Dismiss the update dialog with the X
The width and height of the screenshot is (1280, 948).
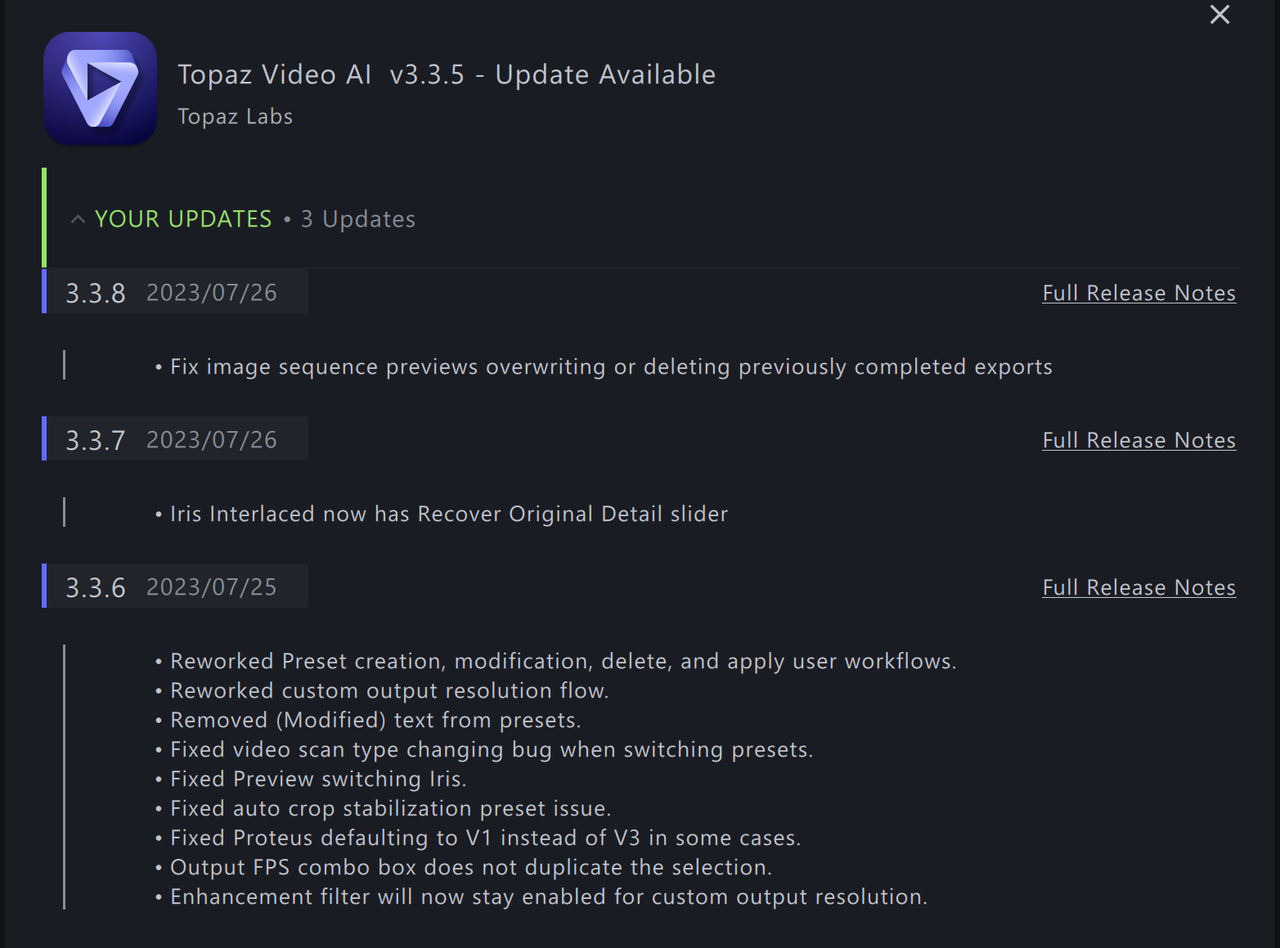(1219, 15)
